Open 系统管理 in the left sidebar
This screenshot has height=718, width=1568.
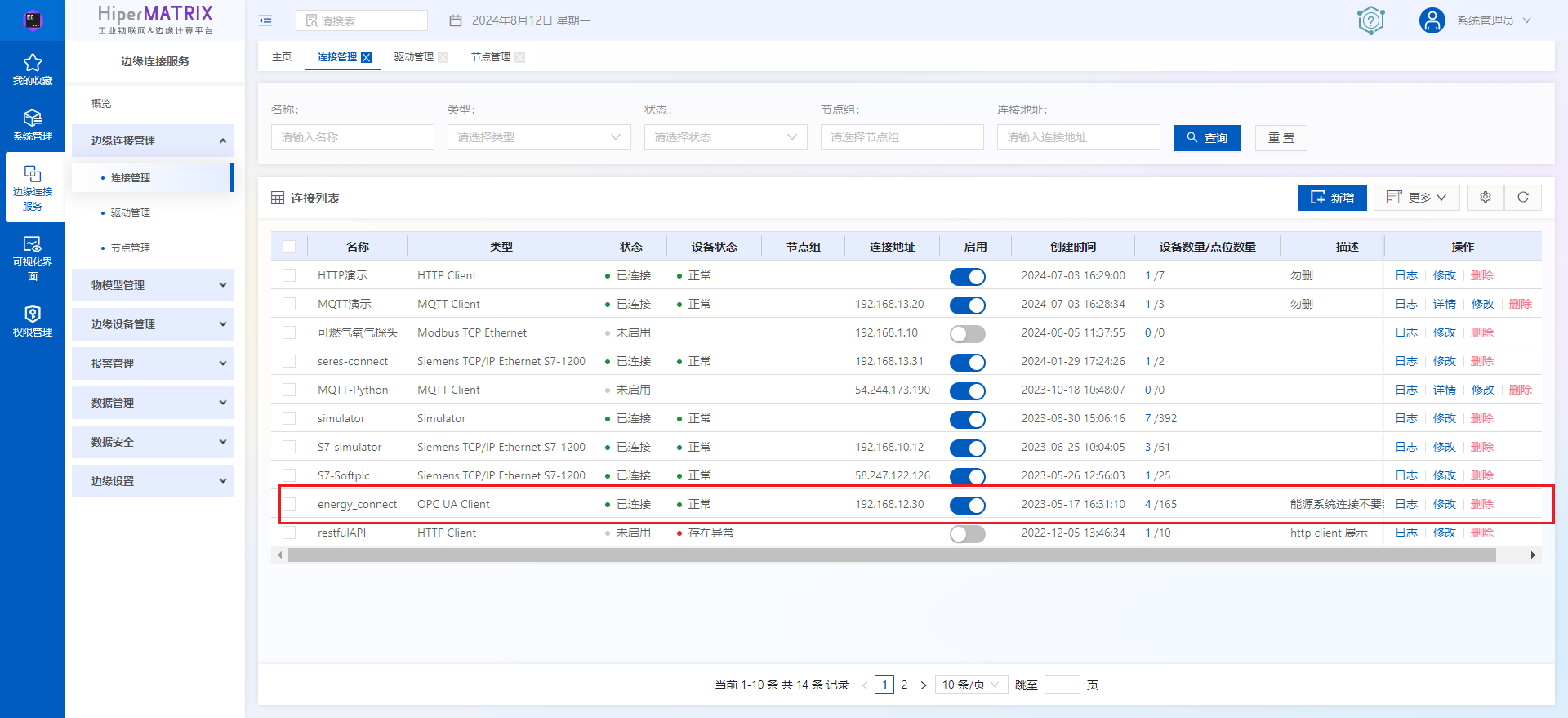[x=33, y=125]
